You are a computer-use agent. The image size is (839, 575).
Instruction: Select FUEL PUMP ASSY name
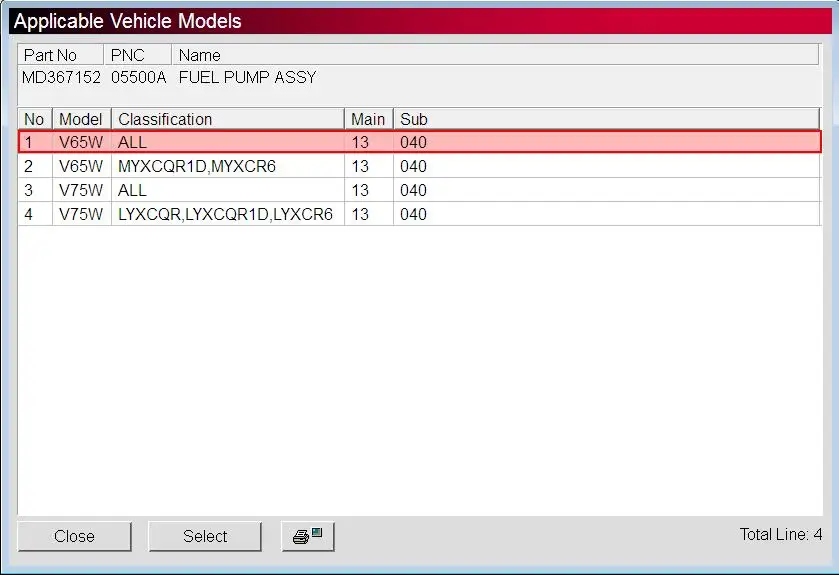pos(247,78)
